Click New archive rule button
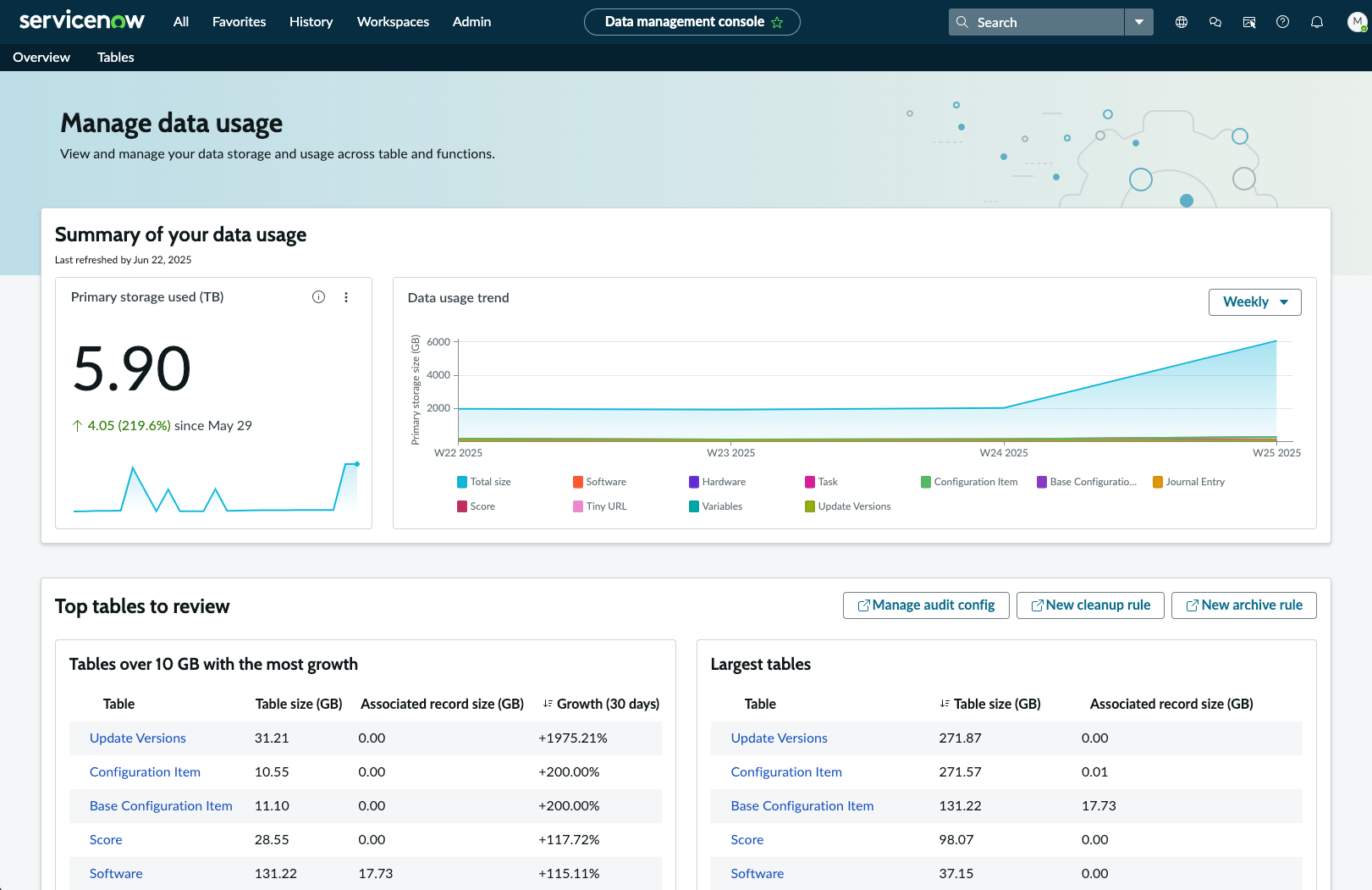This screenshot has height=890, width=1372. pyautogui.click(x=1244, y=605)
